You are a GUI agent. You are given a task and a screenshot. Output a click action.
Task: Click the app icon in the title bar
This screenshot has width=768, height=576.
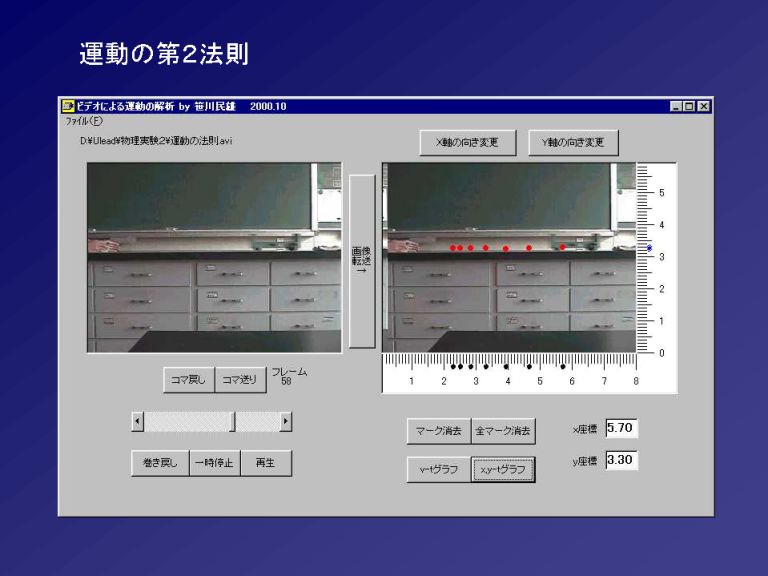pos(68,106)
